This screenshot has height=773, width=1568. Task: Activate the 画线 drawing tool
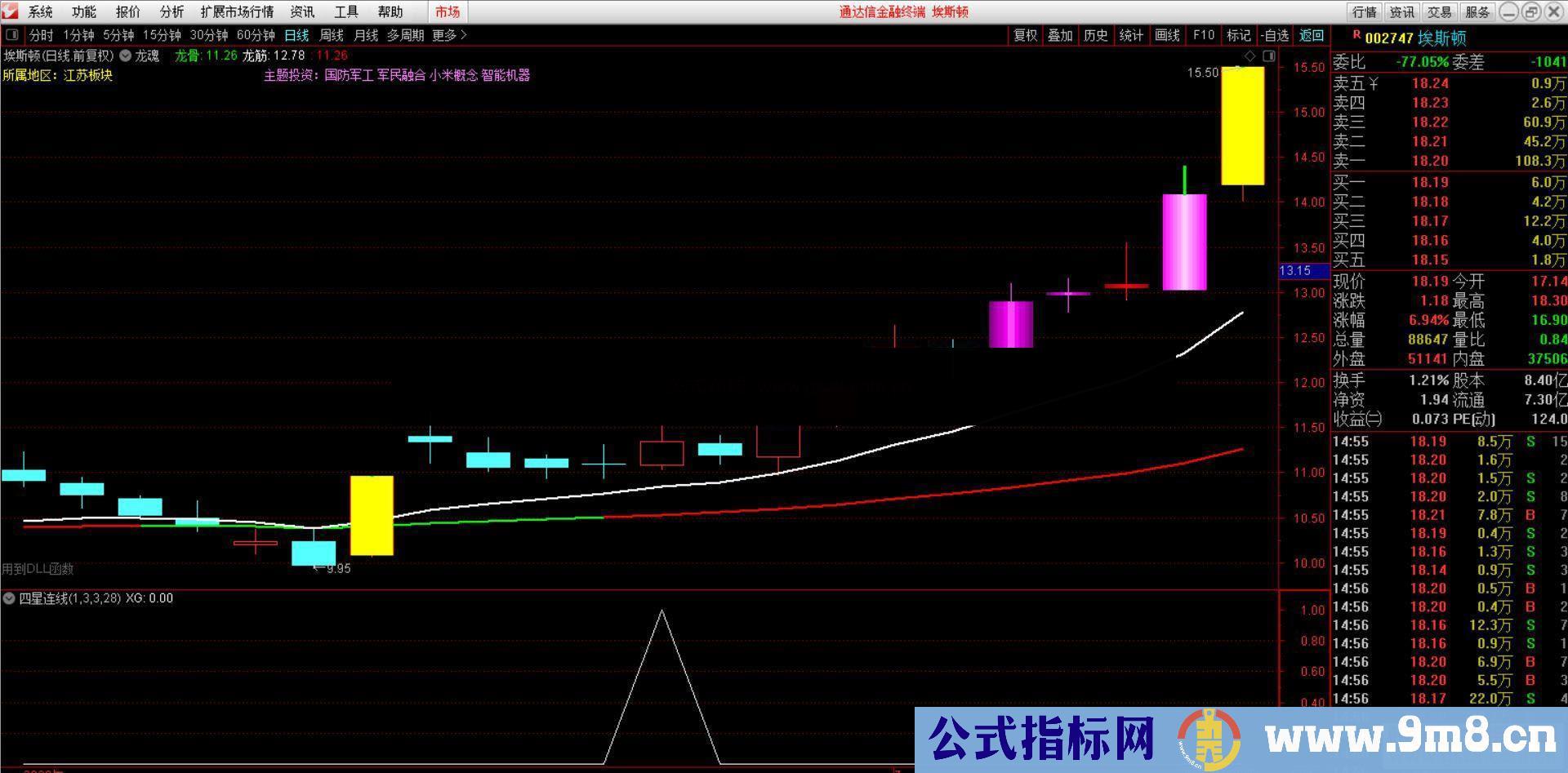click(1167, 35)
